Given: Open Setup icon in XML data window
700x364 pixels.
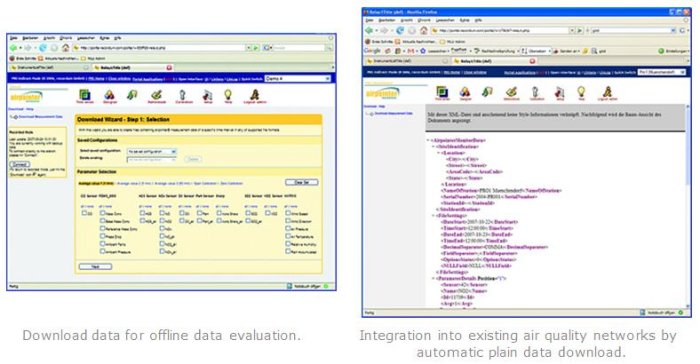Looking at the screenshot, I should click(x=559, y=93).
